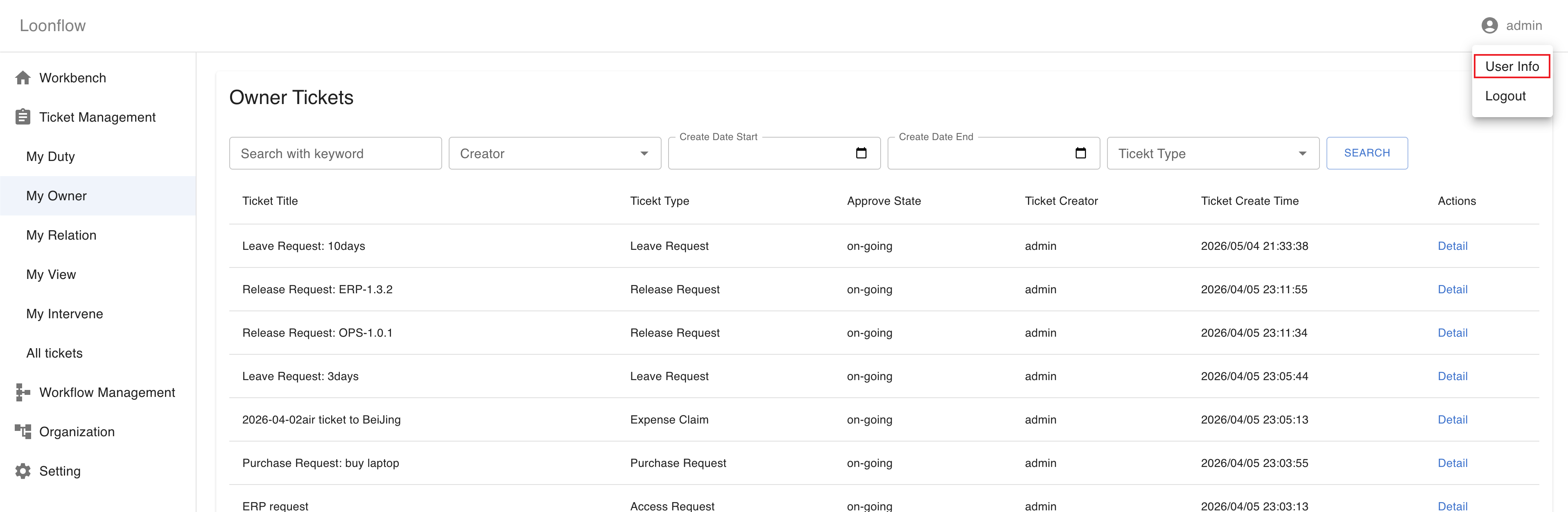Open Detail for Purchase Request: buy laptop

(1453, 463)
